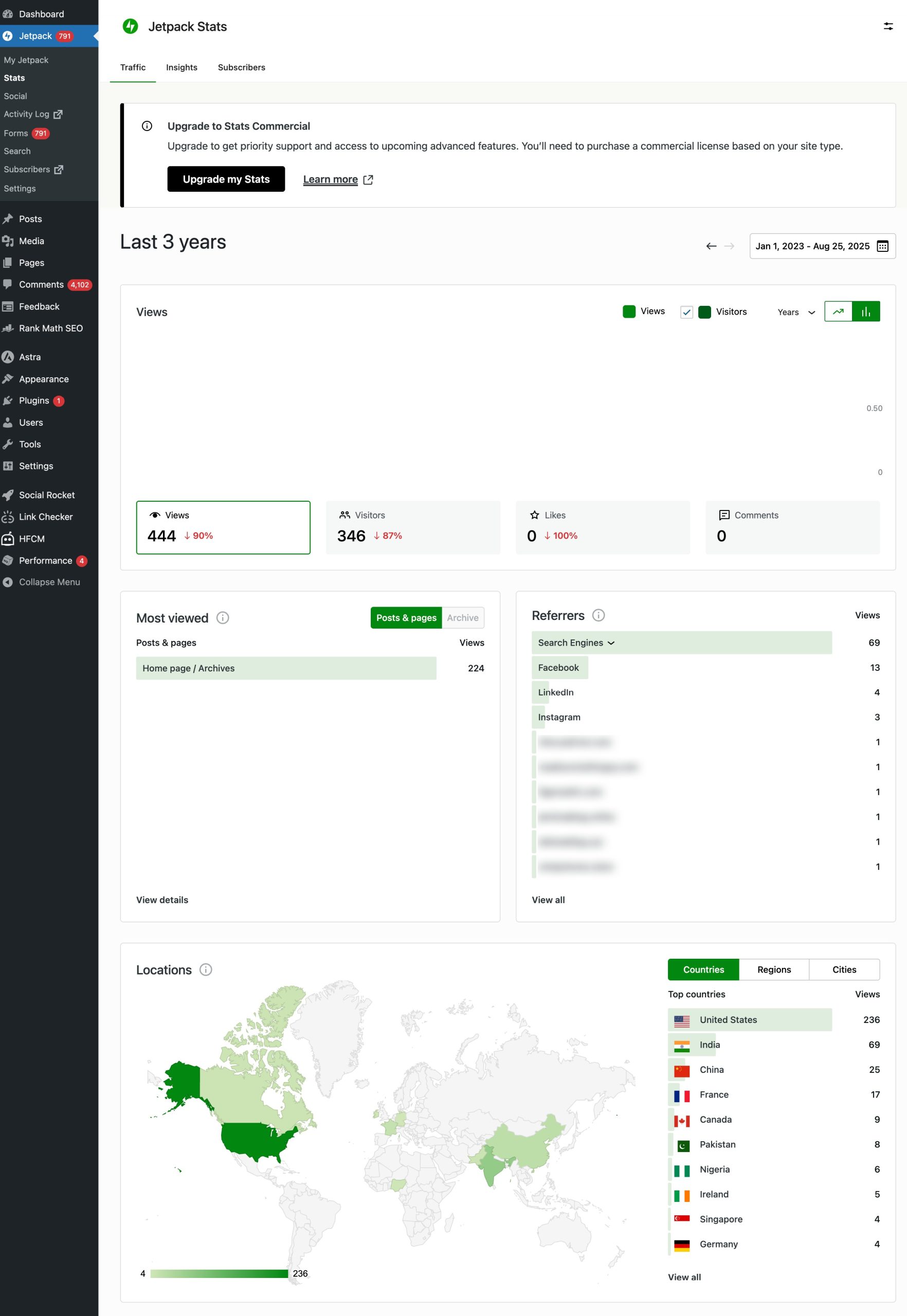Click View details under Most viewed
Image resolution: width=907 pixels, height=1316 pixels.
[x=162, y=900]
